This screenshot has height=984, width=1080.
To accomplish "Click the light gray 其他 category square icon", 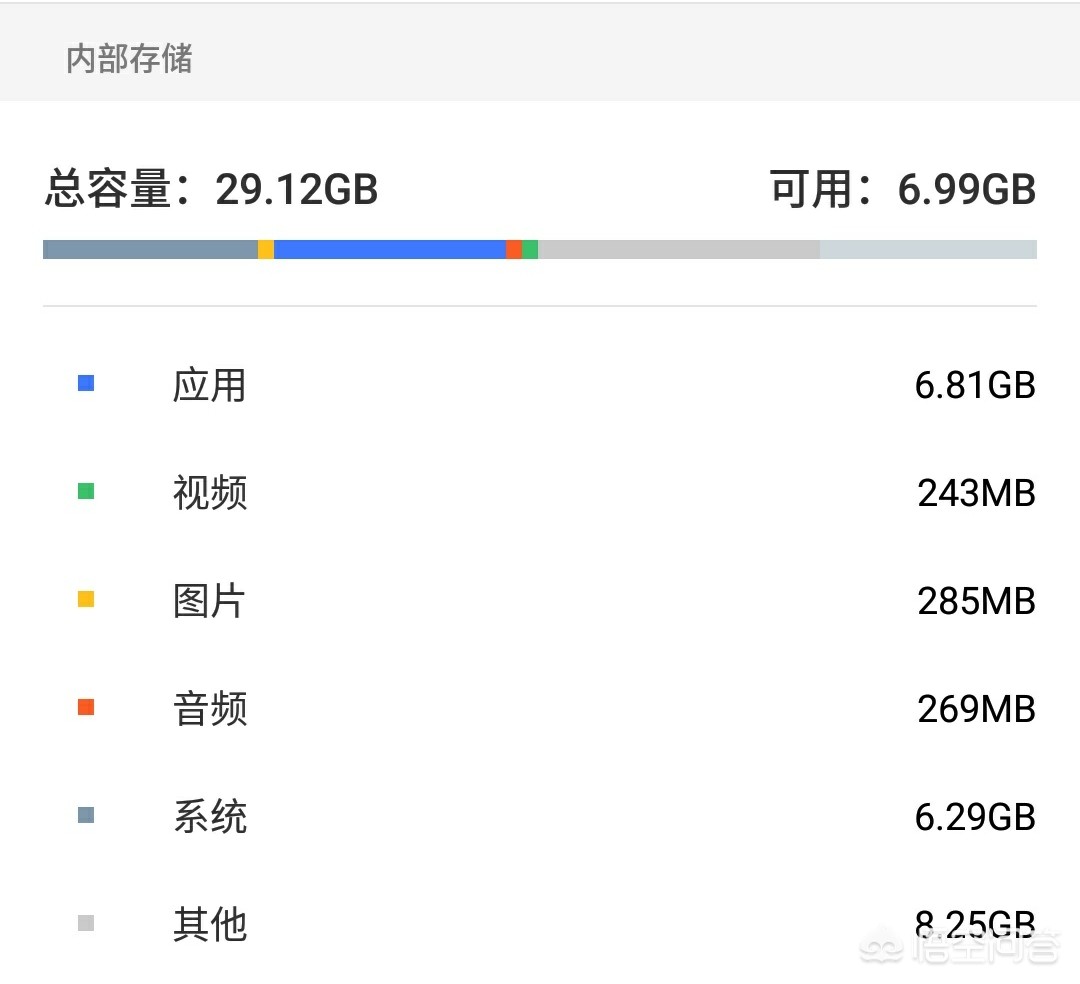I will (85, 923).
